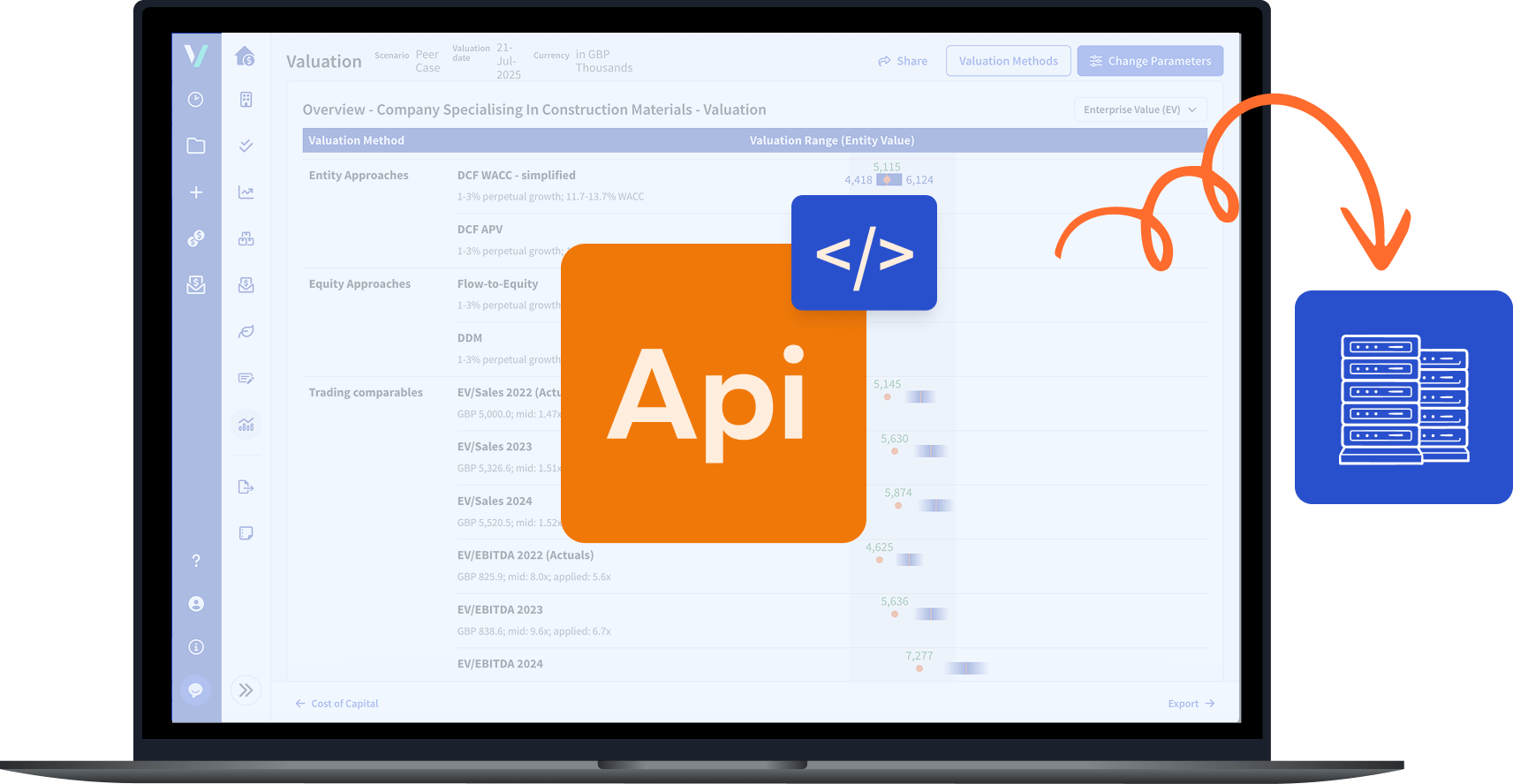Image resolution: width=1513 pixels, height=784 pixels.
Task: Click the DCF WACC valuation range bar
Action: coord(889,180)
